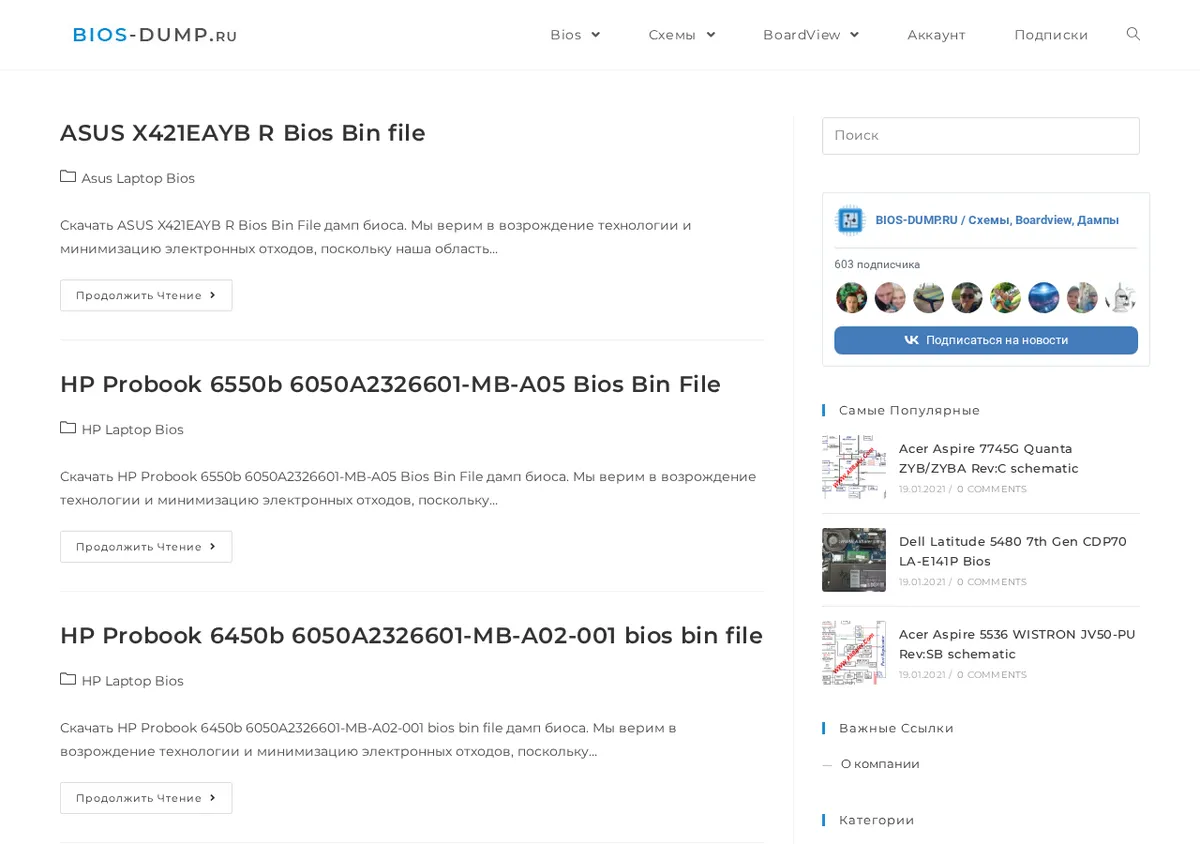Focus the Поиск search field
Image resolution: width=1200 pixels, height=844 pixels.
tap(981, 136)
